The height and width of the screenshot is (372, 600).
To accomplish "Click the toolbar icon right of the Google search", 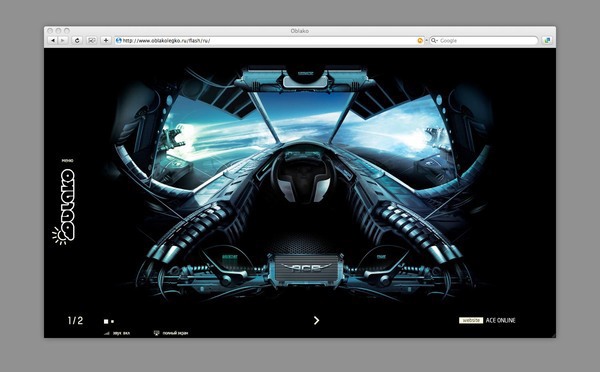I will tap(547, 41).
